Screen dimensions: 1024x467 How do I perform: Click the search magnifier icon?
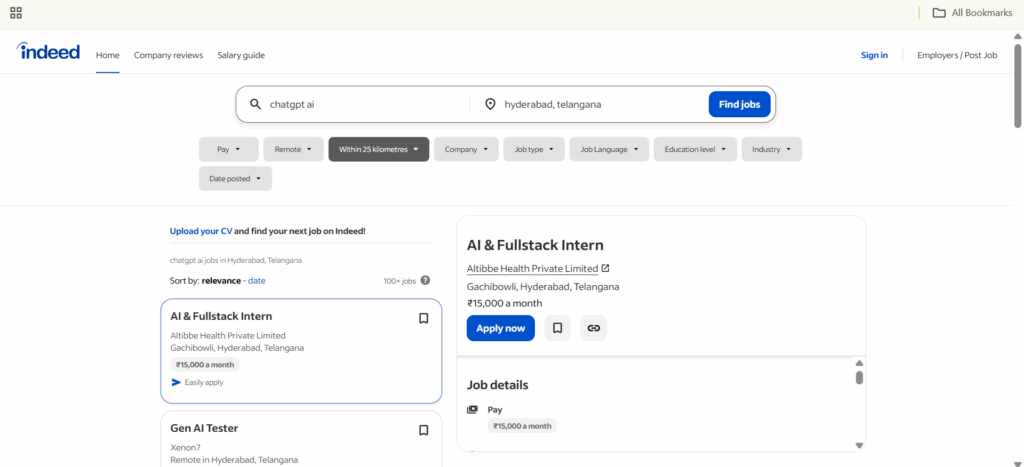click(255, 104)
